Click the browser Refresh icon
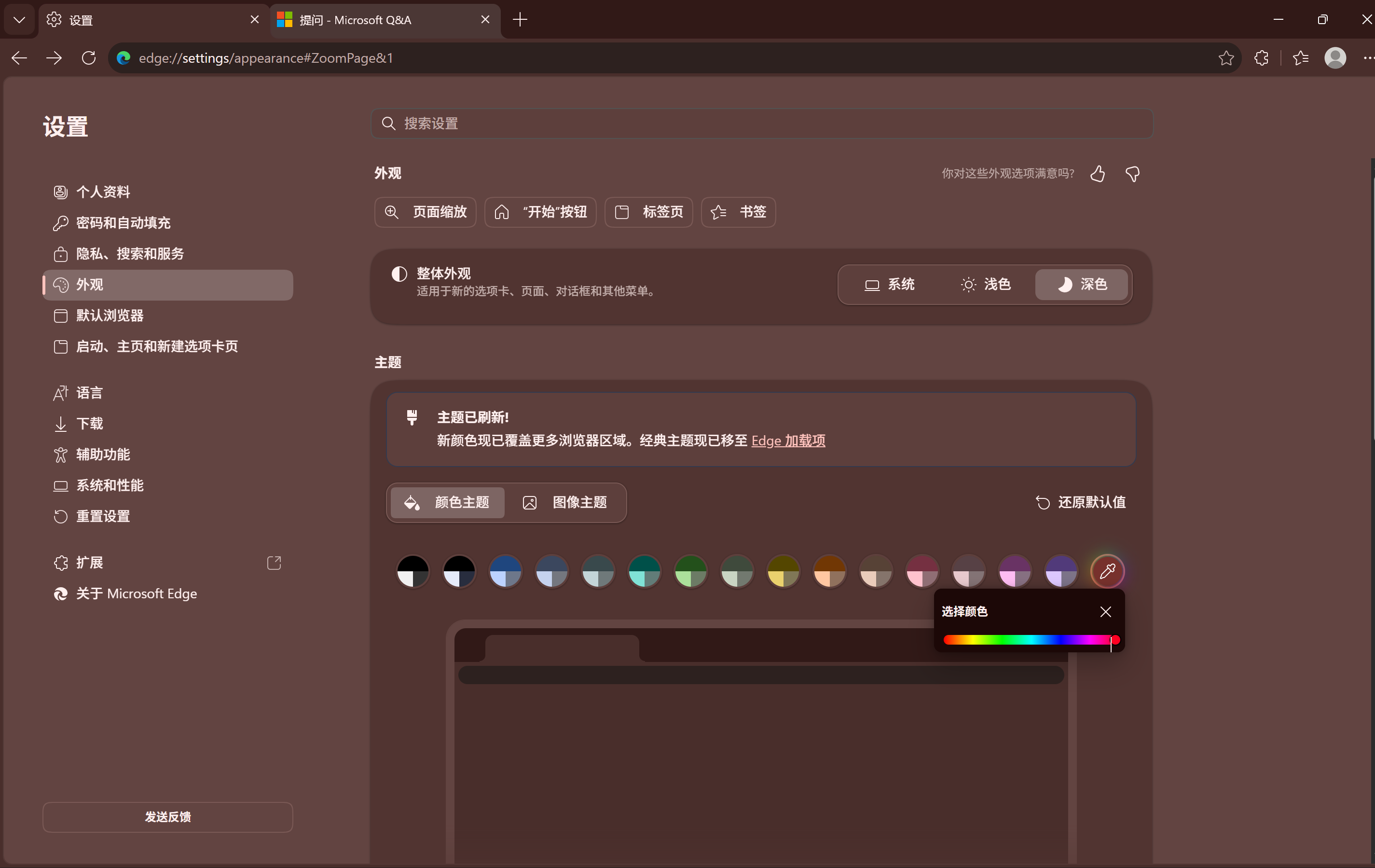The image size is (1375, 868). click(x=88, y=58)
